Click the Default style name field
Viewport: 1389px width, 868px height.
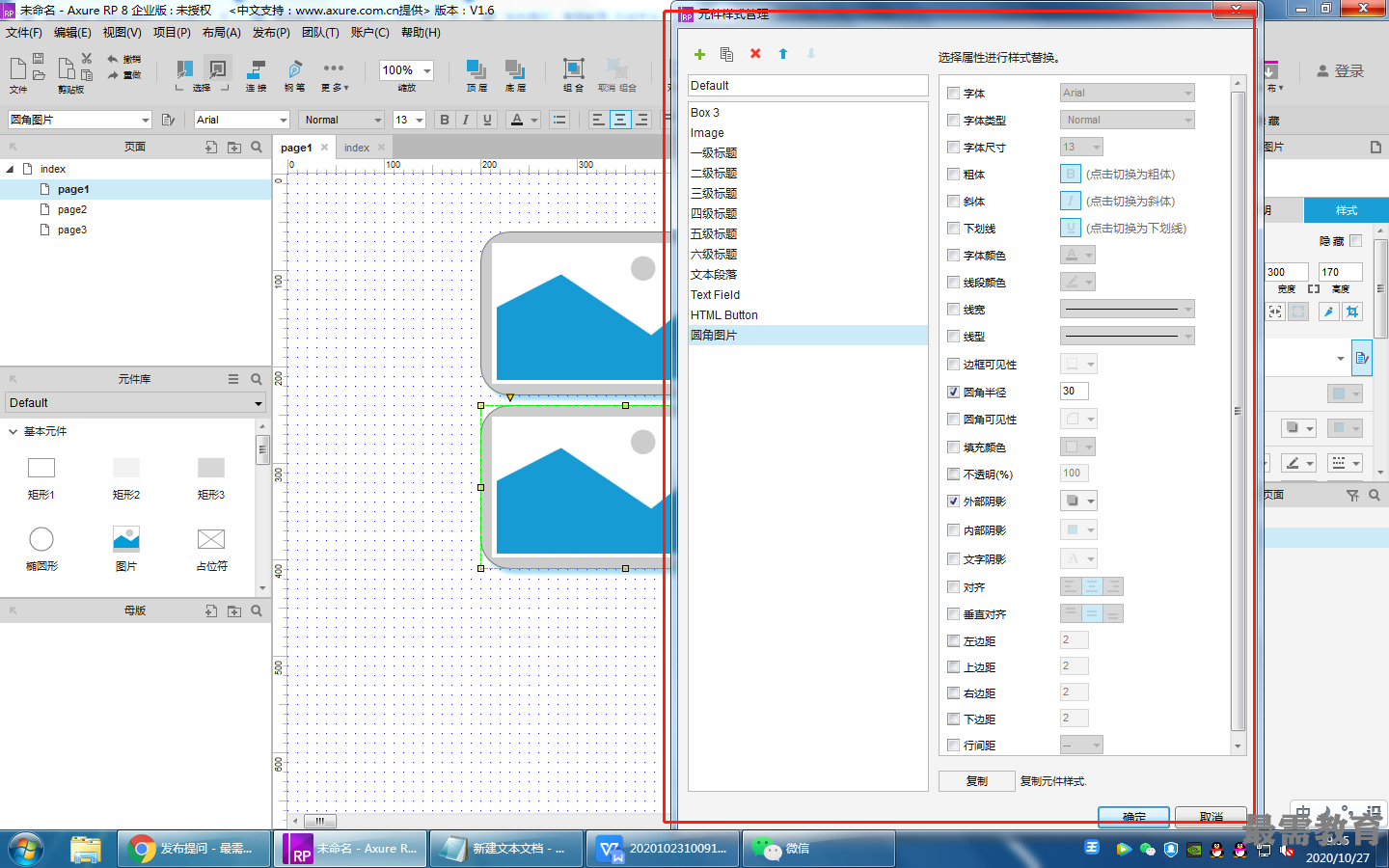tap(807, 86)
